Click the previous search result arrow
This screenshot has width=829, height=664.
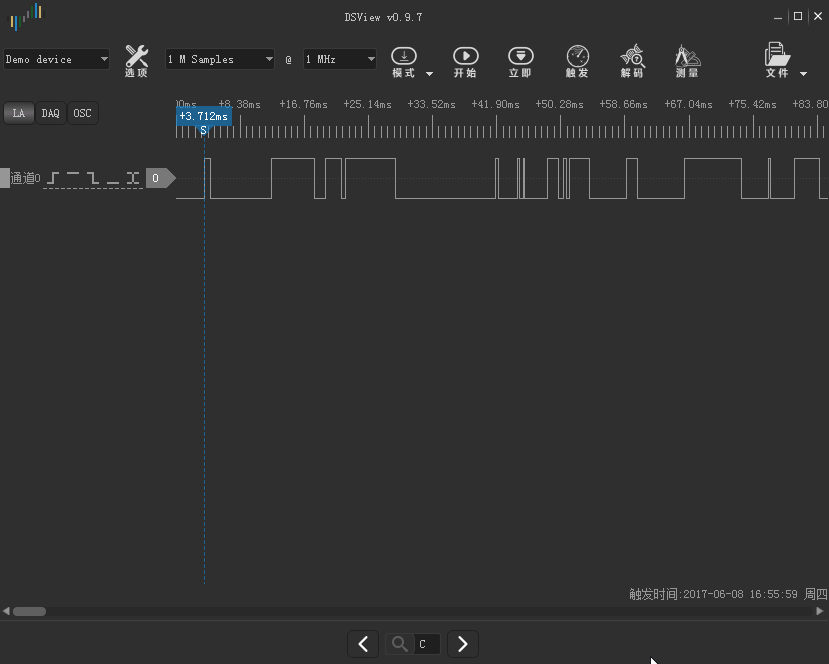[x=363, y=644]
